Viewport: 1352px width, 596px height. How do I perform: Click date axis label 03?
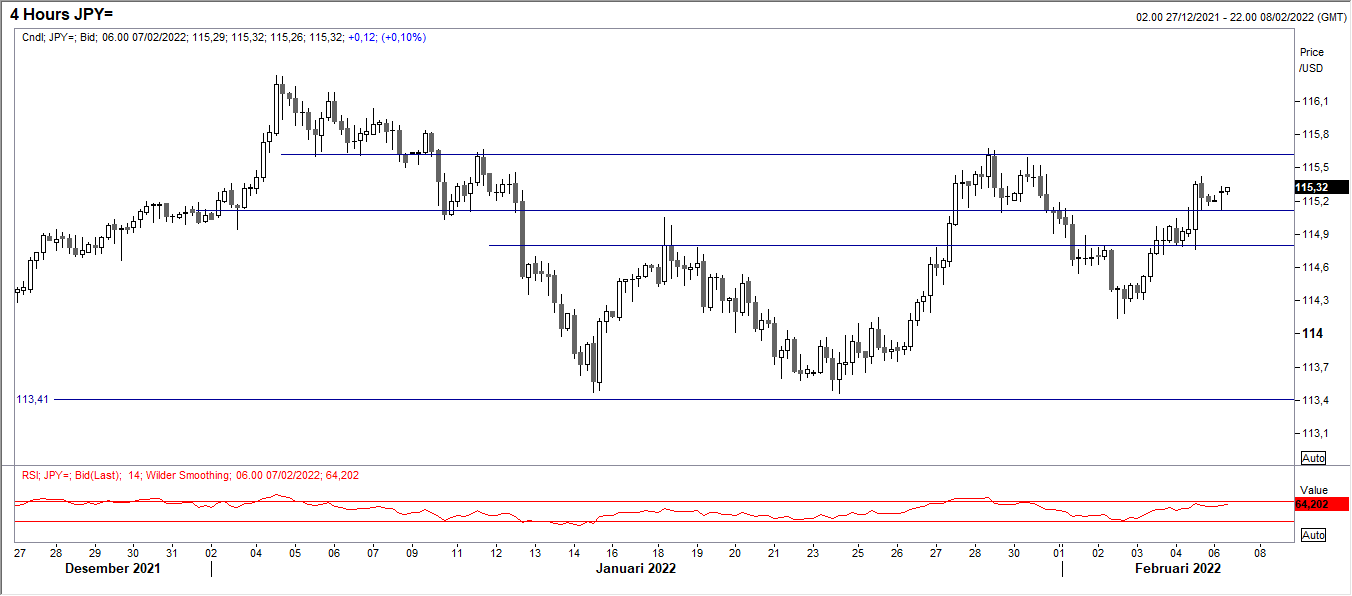pyautogui.click(x=1137, y=552)
